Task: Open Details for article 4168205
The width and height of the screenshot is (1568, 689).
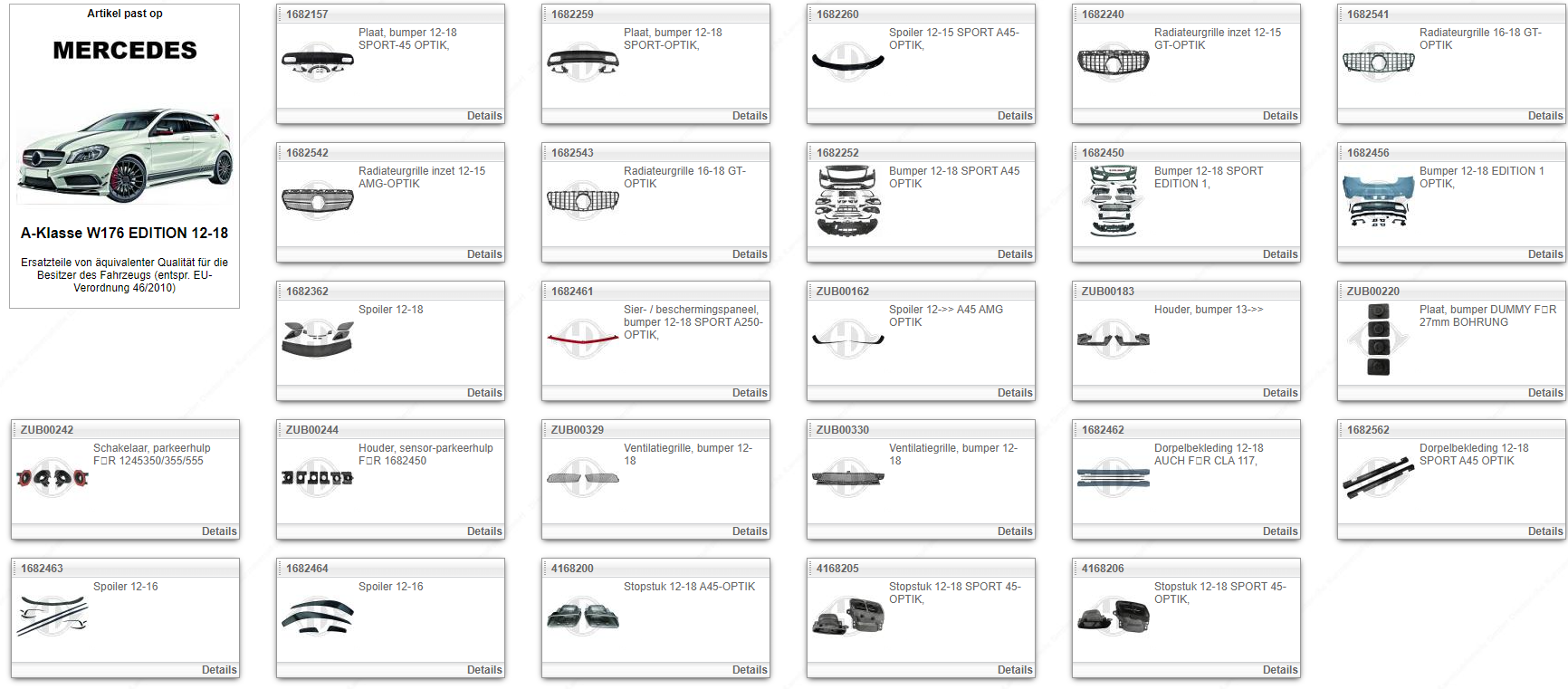Action: click(1015, 670)
